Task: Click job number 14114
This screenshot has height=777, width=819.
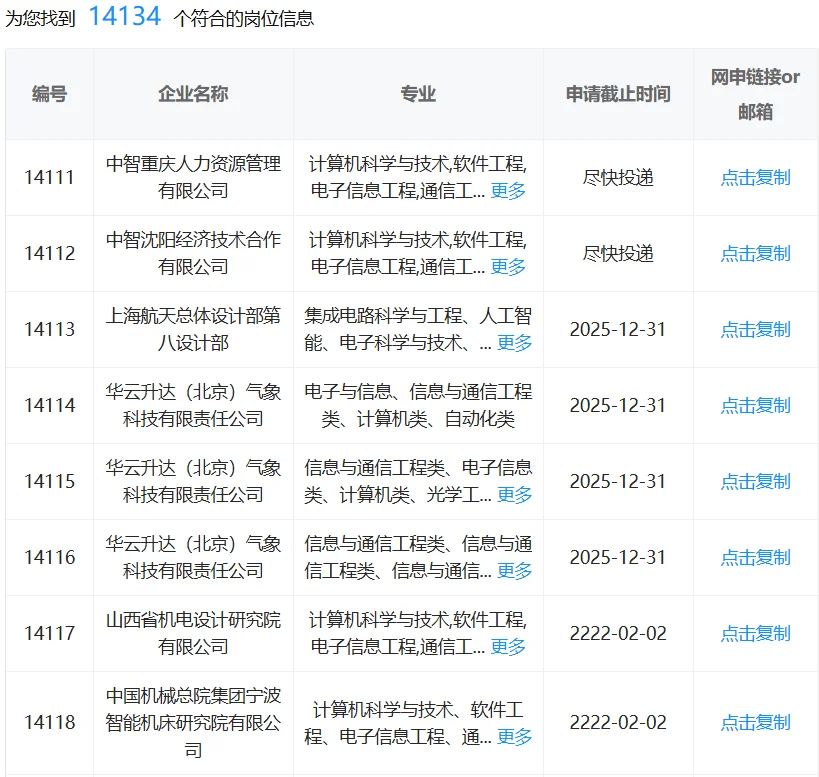Action: click(50, 406)
